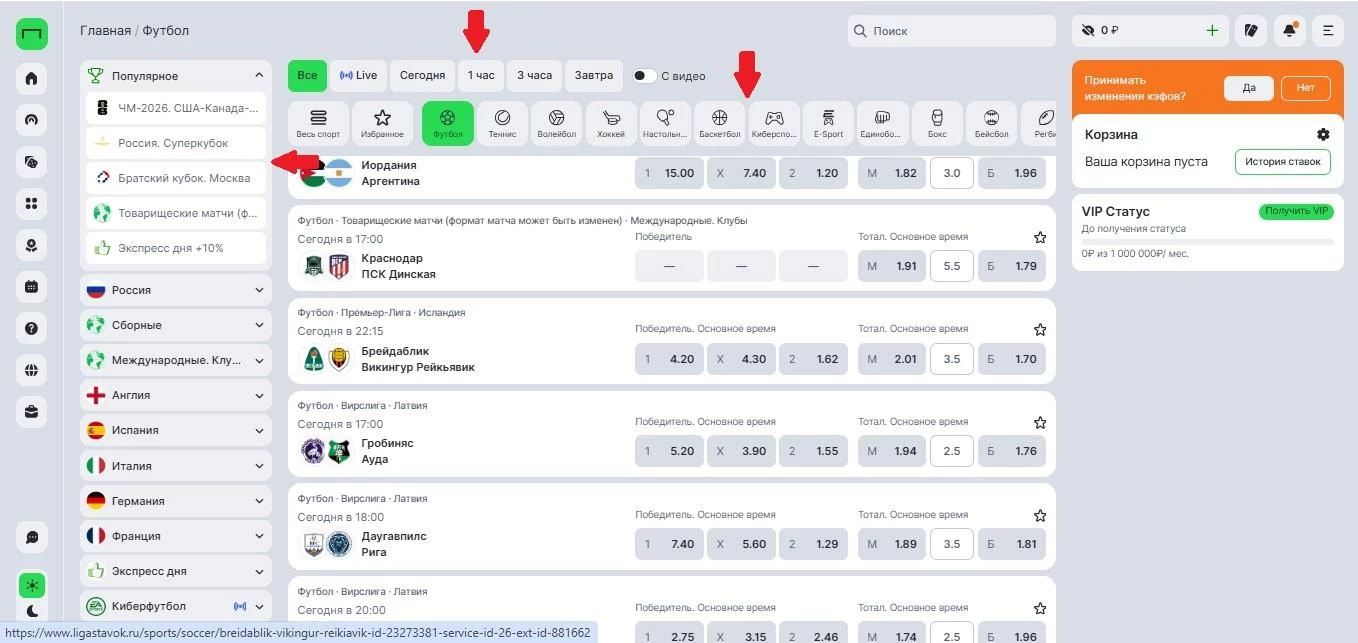This screenshot has height=643, width=1358.
Task: Open basket settings gear icon
Action: [1323, 134]
